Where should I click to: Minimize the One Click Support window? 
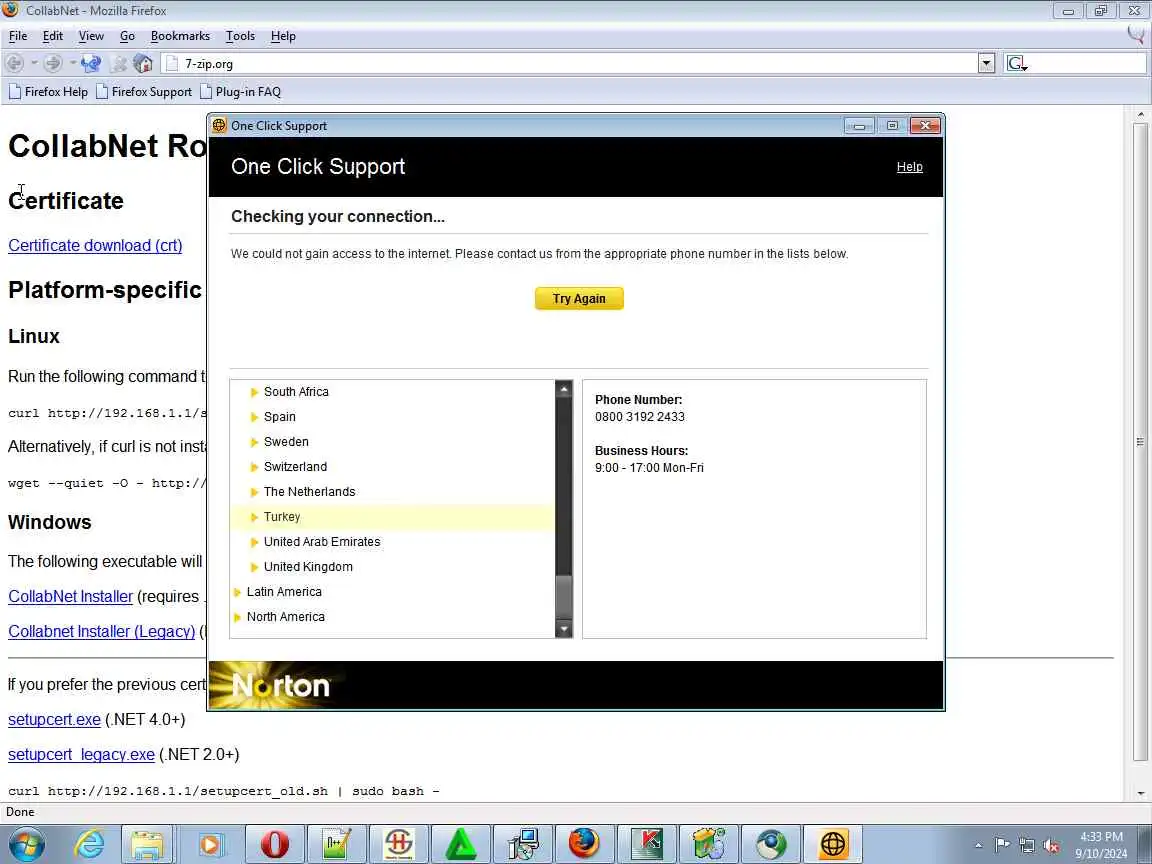coord(858,126)
